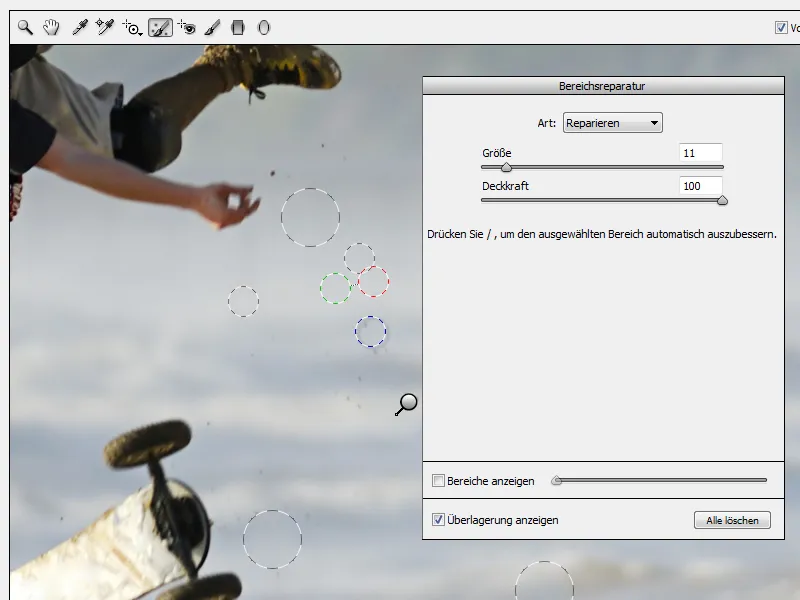Select the green dashed source circle
Viewport: 800px width, 600px height.
[335, 288]
